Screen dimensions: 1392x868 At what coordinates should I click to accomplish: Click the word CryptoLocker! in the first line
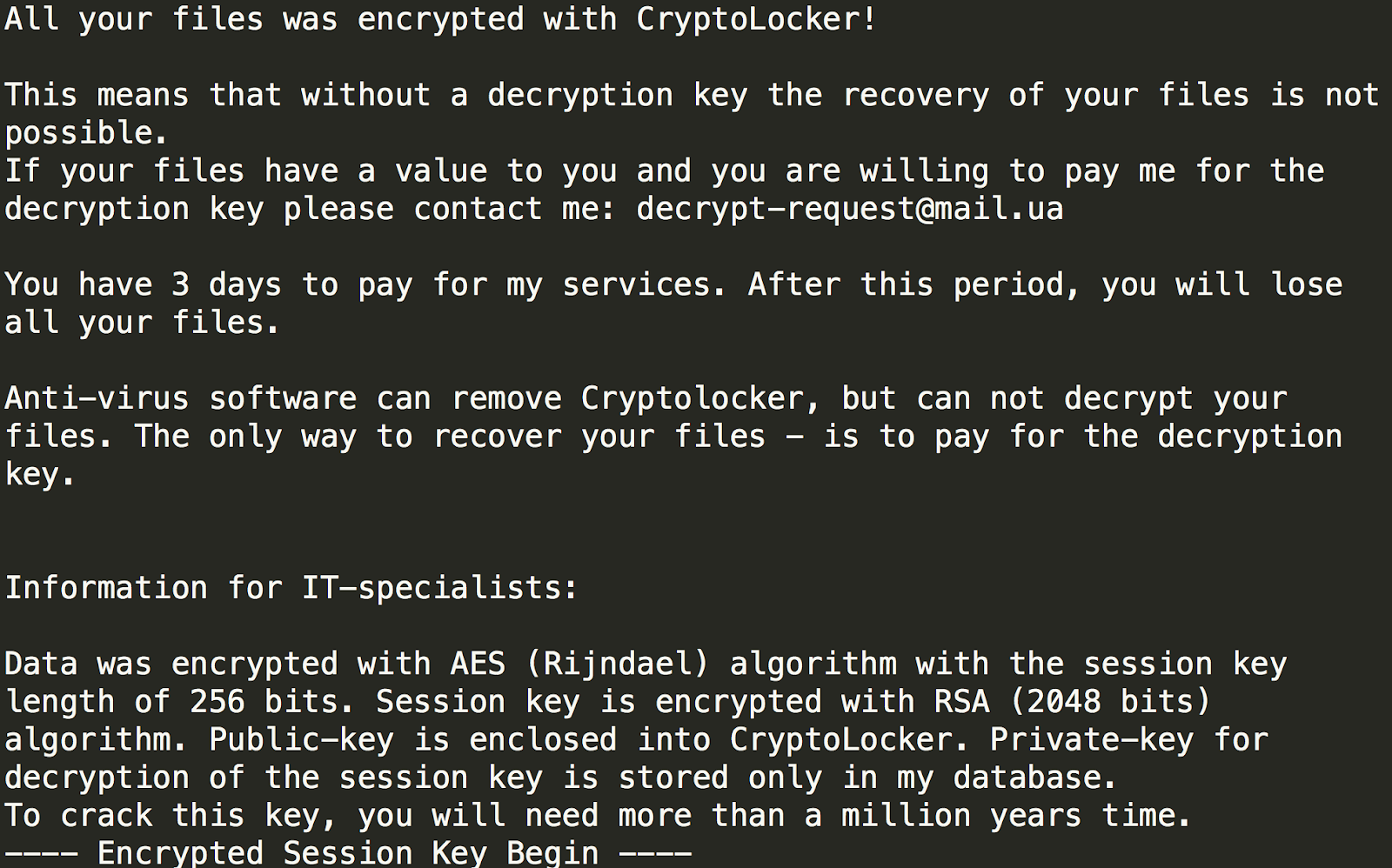757,19
